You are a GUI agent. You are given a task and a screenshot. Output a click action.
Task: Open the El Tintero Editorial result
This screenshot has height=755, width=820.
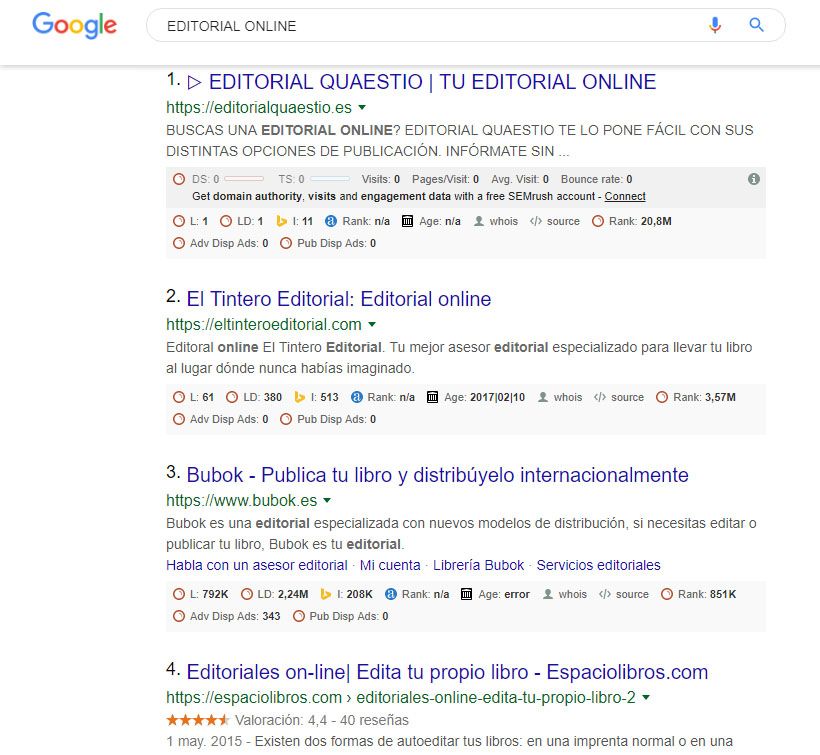[x=337, y=299]
